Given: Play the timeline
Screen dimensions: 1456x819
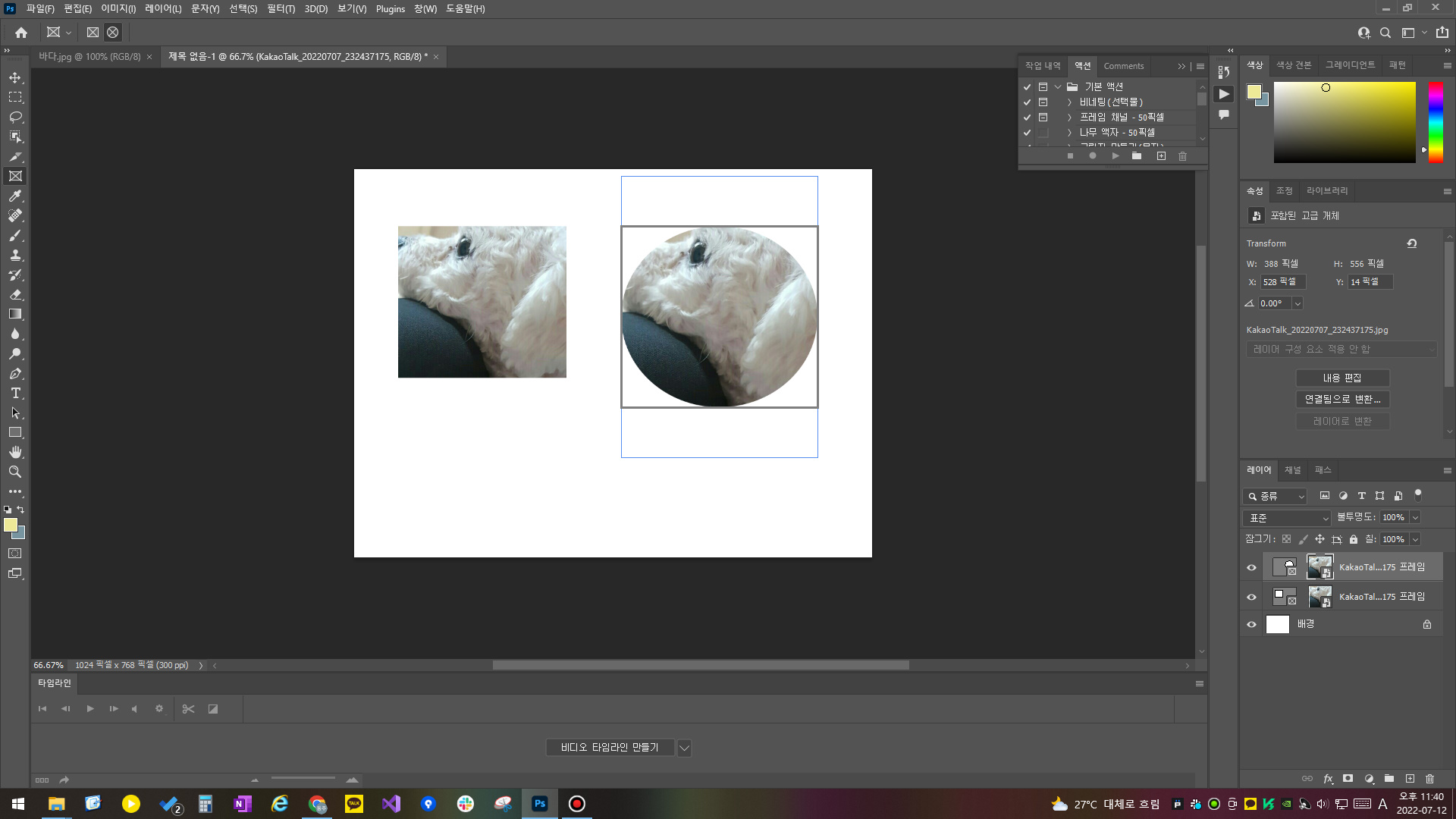Looking at the screenshot, I should click(90, 709).
